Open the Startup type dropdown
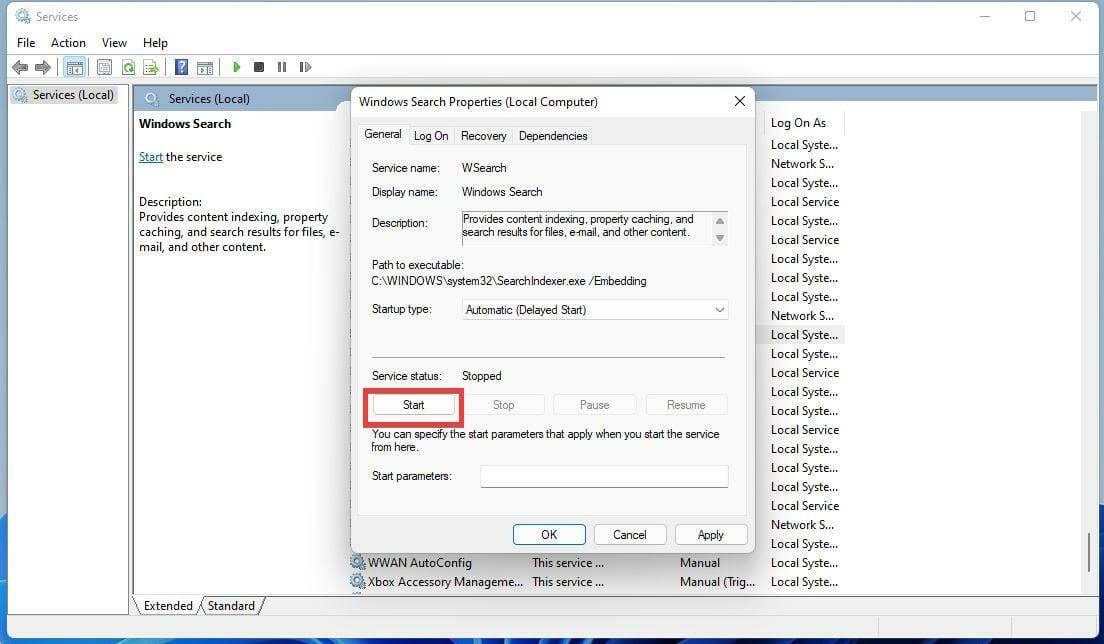This screenshot has width=1104, height=644. 719,309
